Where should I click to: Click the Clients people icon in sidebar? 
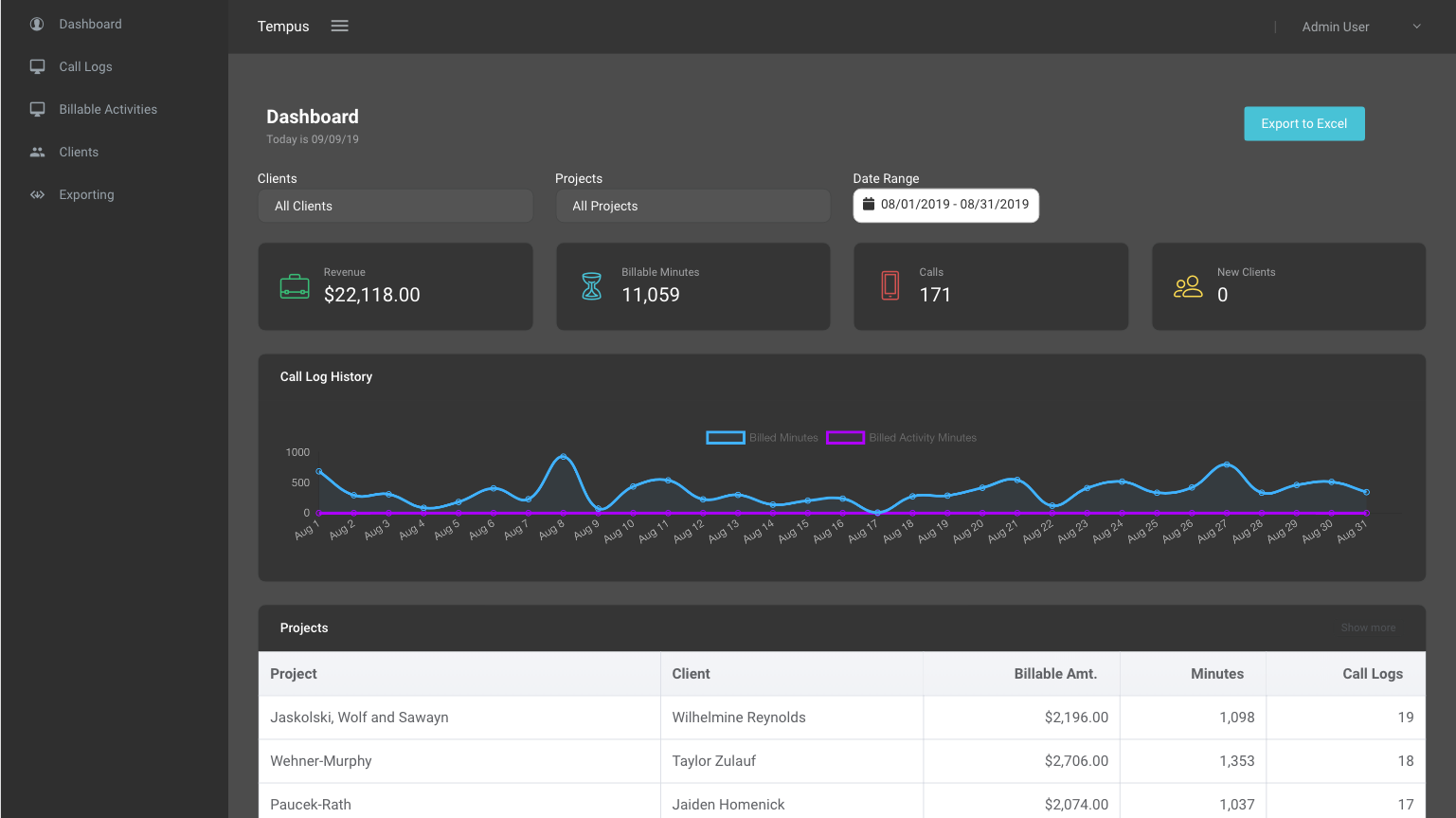[37, 152]
